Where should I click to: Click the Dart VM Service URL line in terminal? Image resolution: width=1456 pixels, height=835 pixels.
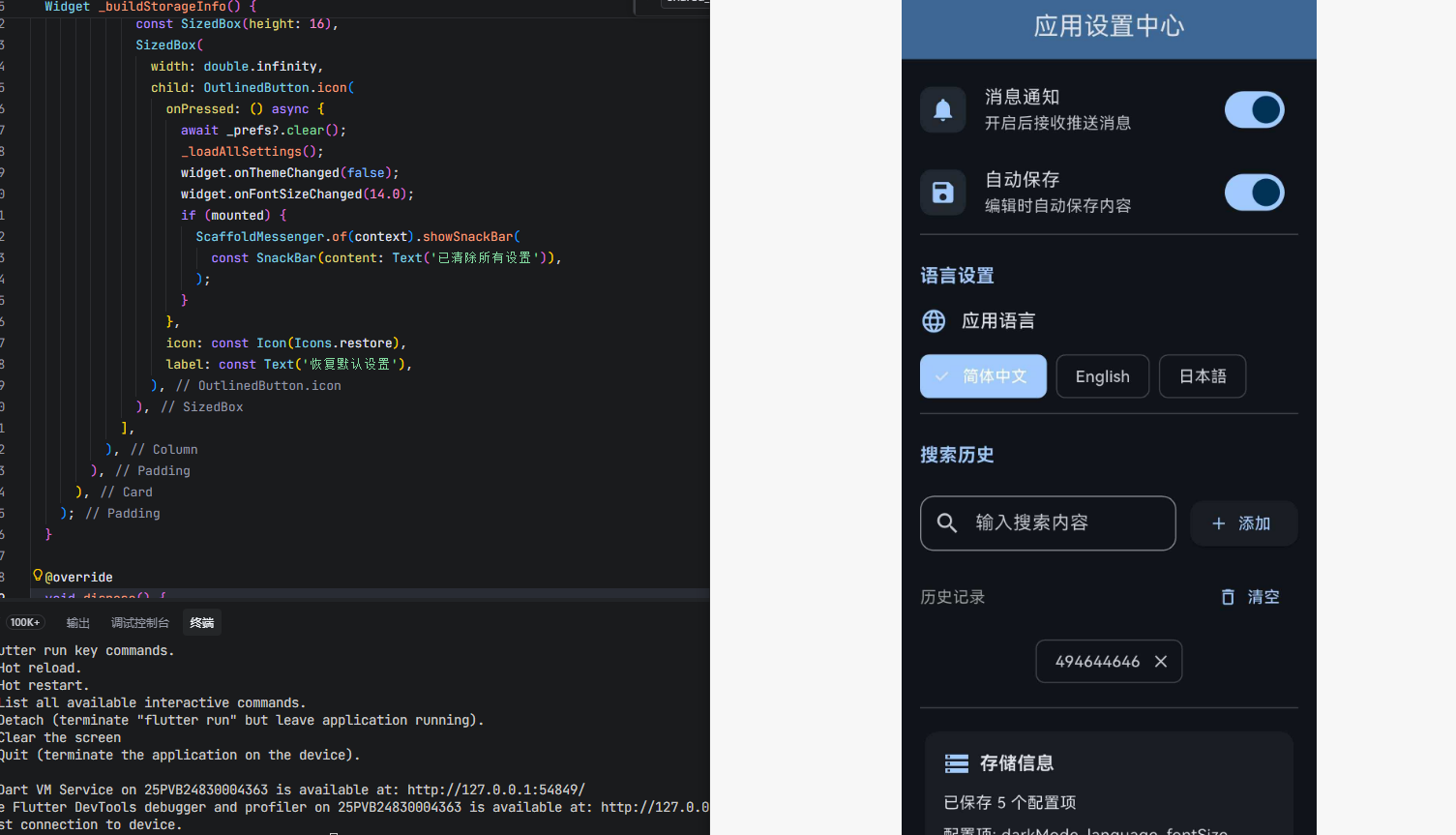(x=292, y=790)
